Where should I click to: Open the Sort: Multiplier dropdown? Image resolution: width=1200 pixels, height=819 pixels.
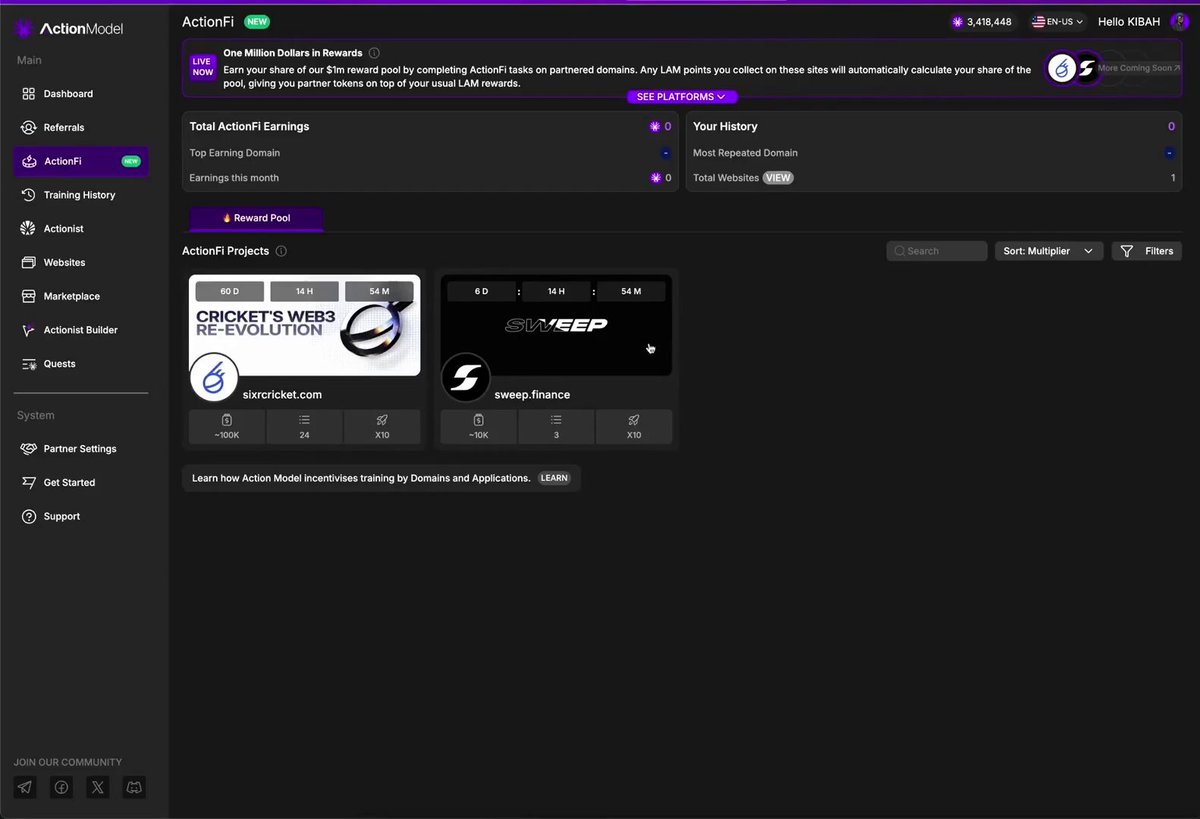tap(1049, 251)
